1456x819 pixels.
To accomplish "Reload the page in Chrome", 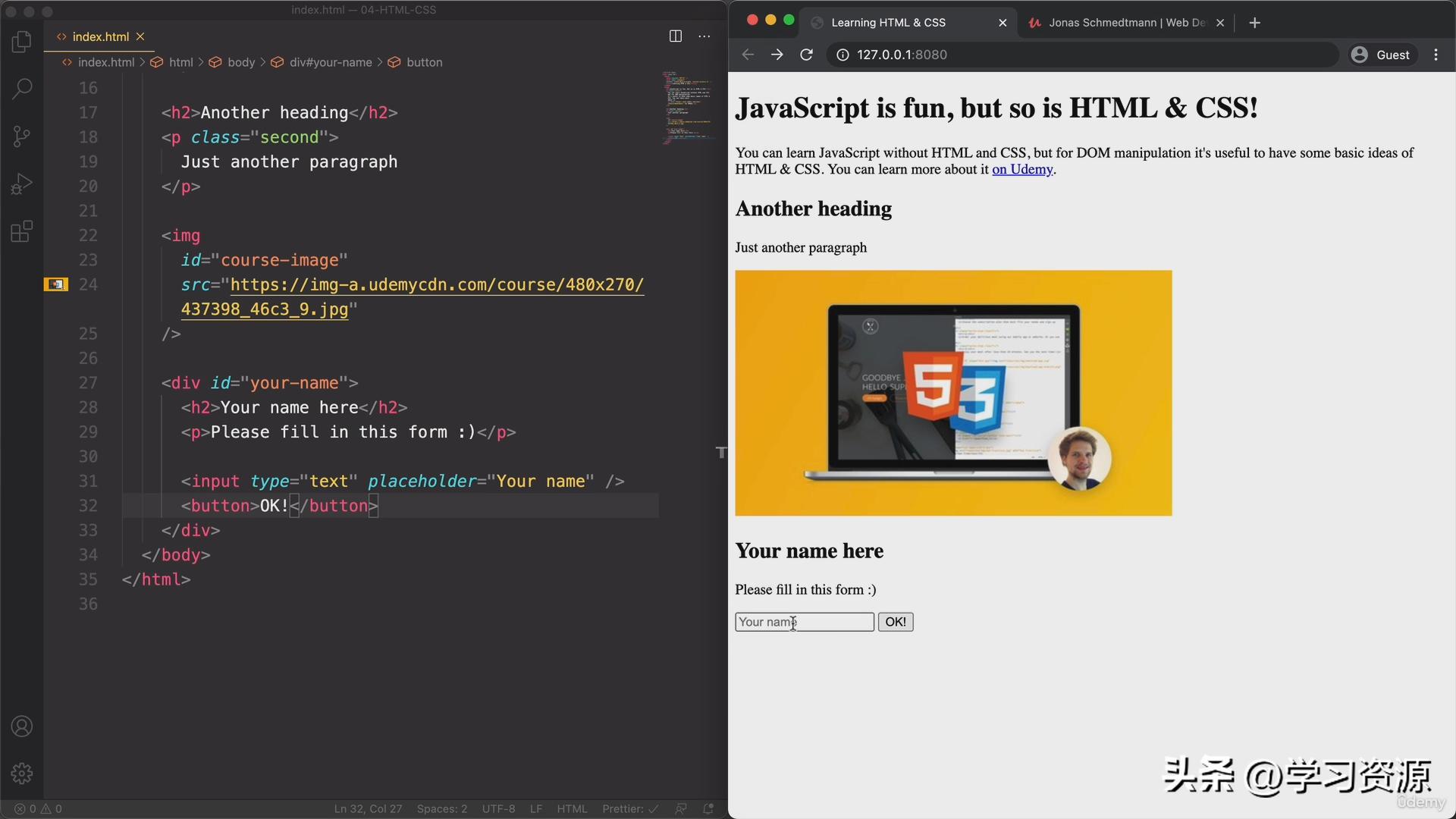I will pos(806,54).
